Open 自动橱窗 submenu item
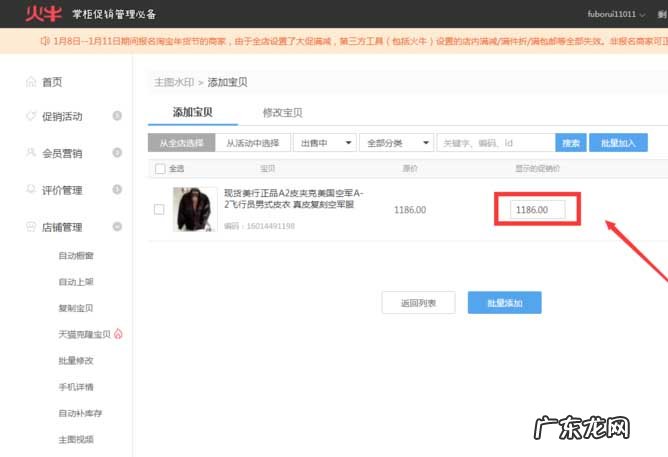Image resolution: width=668 pixels, height=457 pixels. (x=76, y=256)
